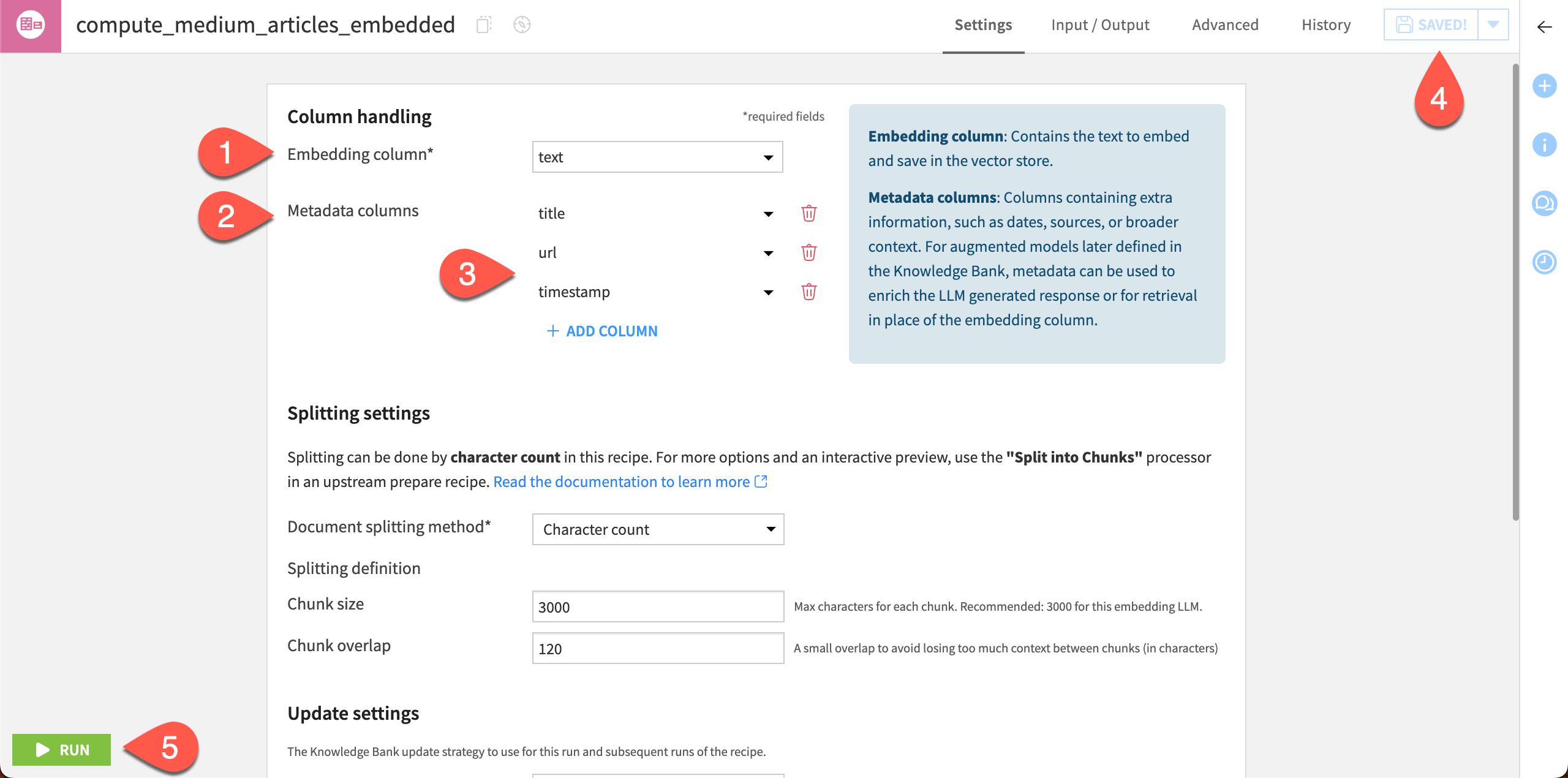Open the title metadata column dropdown

coord(657,213)
